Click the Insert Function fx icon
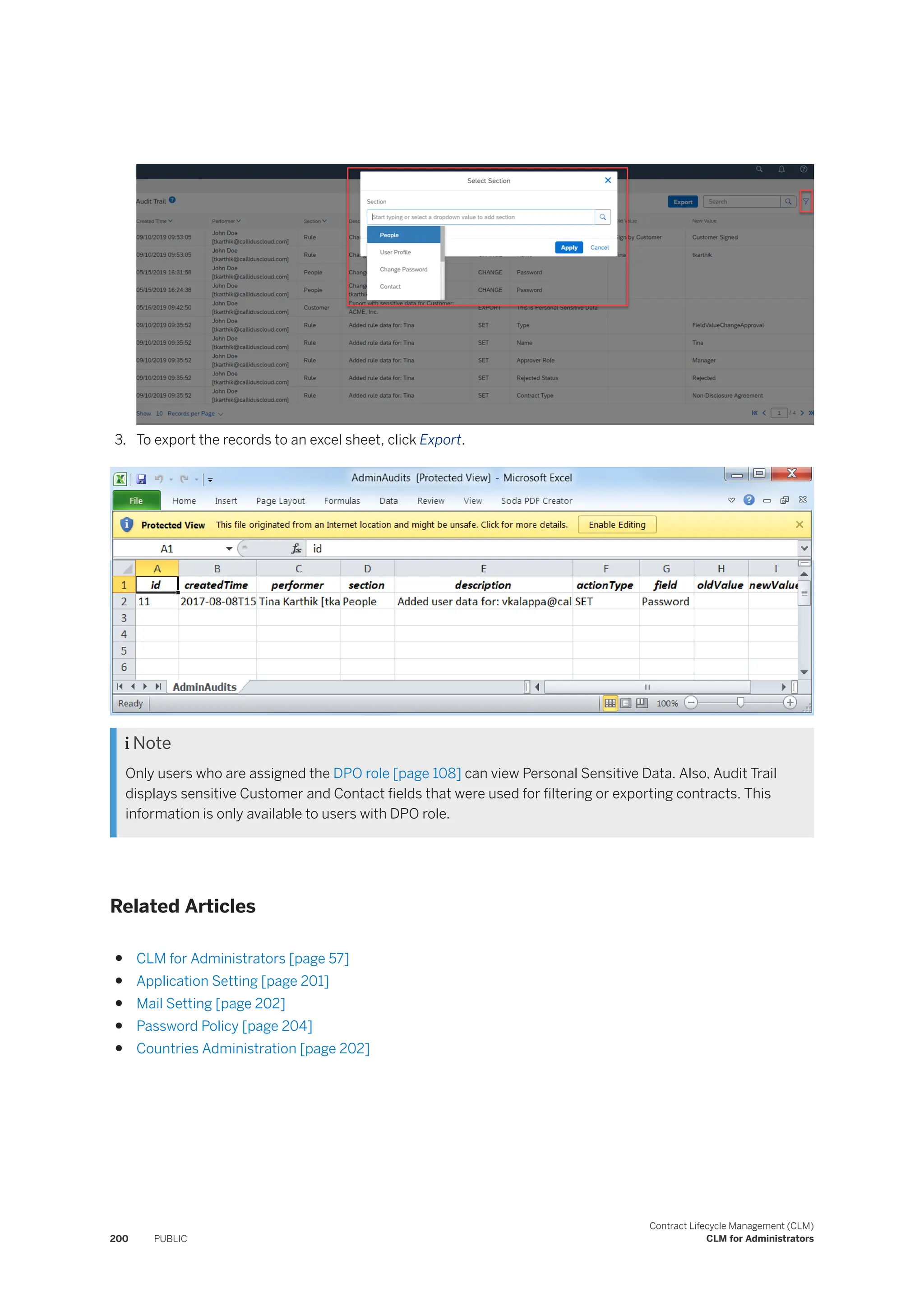924x1307 pixels. (296, 549)
